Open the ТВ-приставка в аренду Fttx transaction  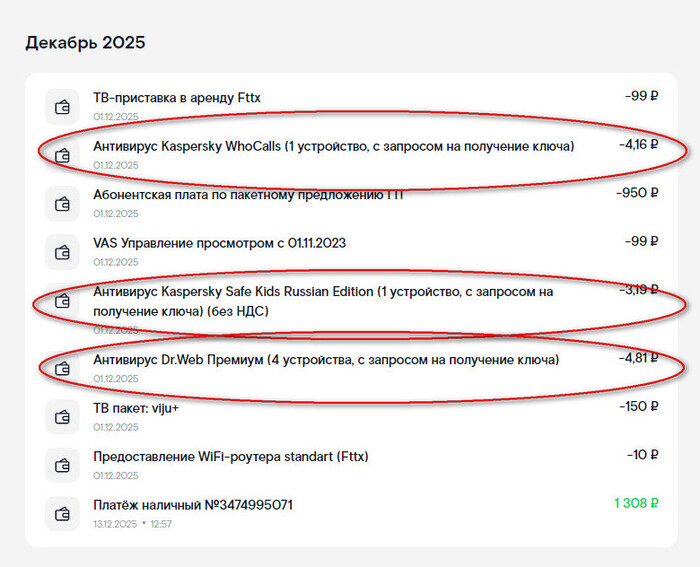click(x=177, y=98)
